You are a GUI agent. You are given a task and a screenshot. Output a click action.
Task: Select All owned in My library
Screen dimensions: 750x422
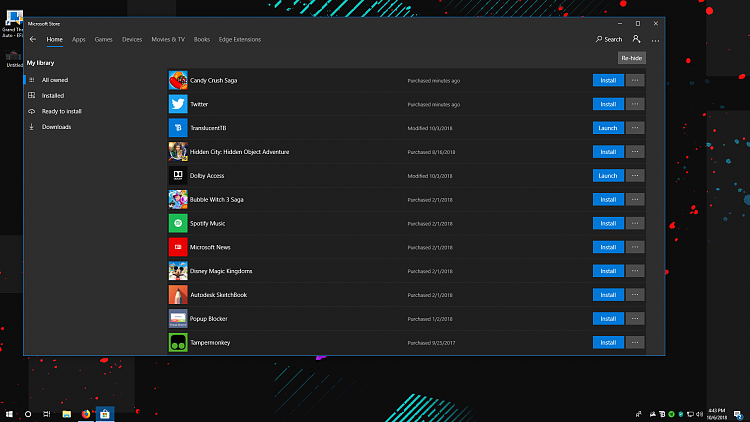coord(55,80)
